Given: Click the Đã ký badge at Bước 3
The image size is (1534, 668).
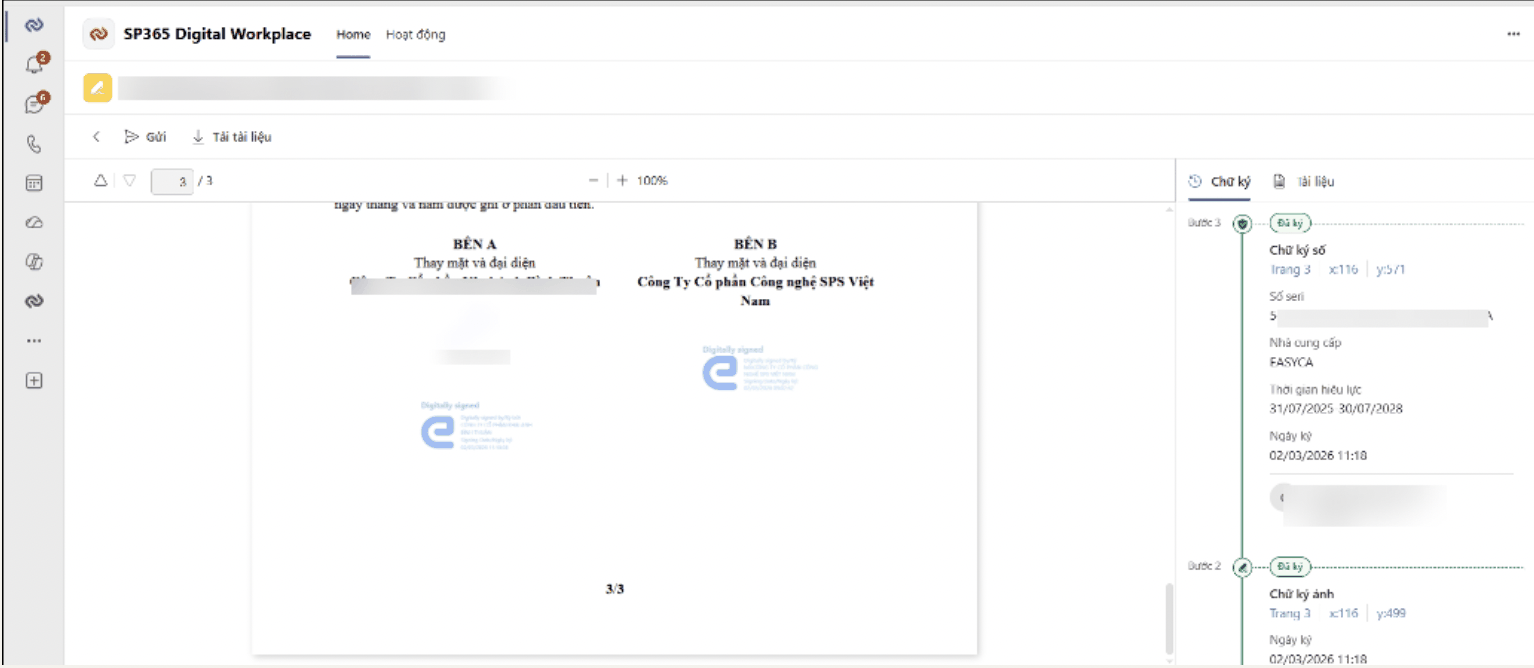Looking at the screenshot, I should (1290, 223).
